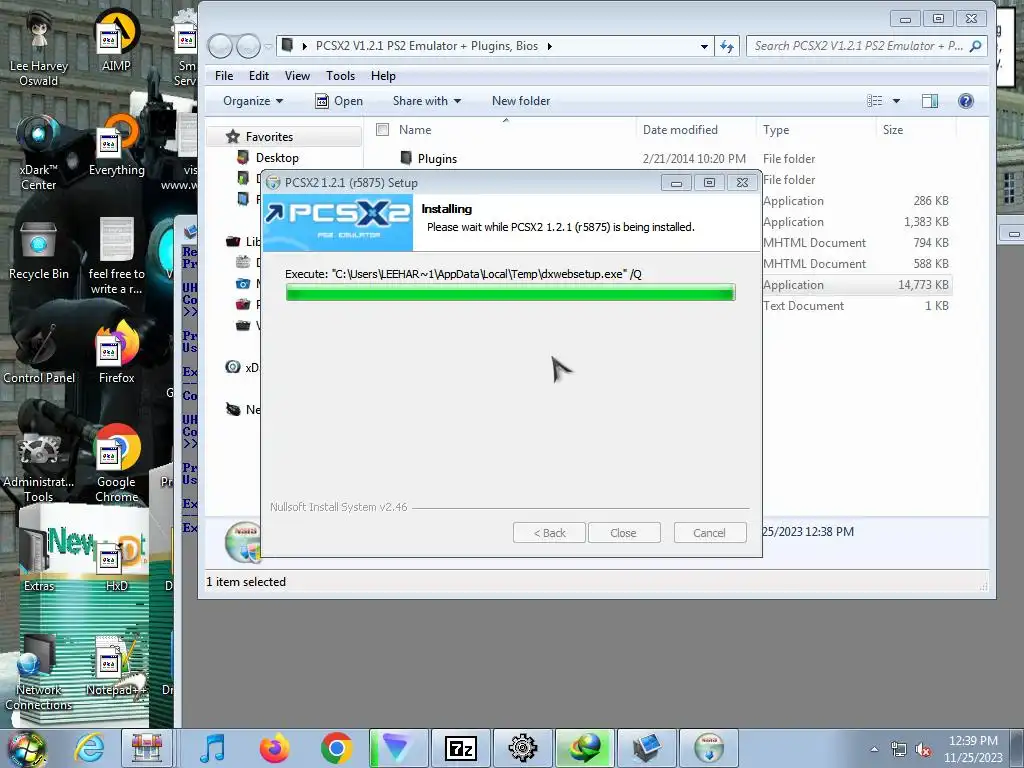Open Help menu in Explorer

[383, 76]
